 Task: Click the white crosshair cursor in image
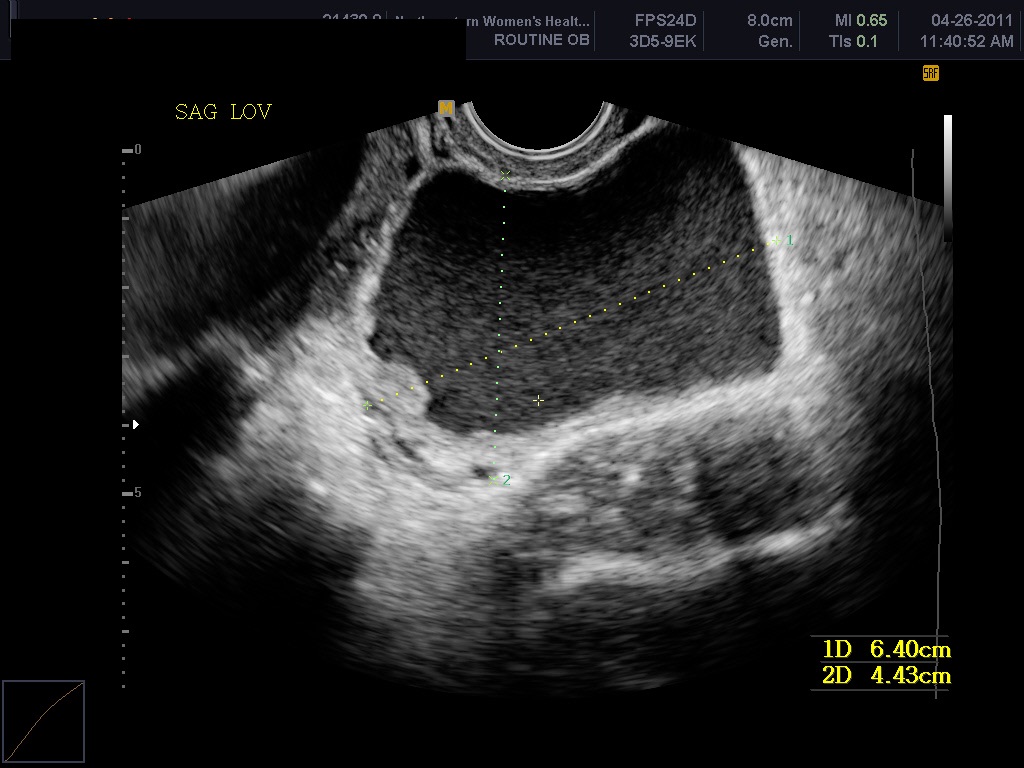click(x=538, y=400)
